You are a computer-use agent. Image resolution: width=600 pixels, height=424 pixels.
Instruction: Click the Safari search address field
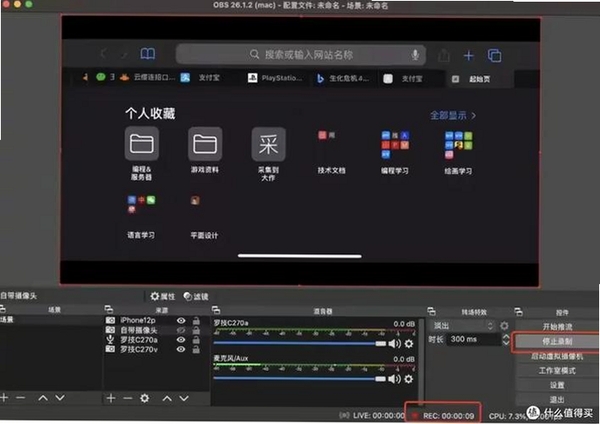click(301, 55)
